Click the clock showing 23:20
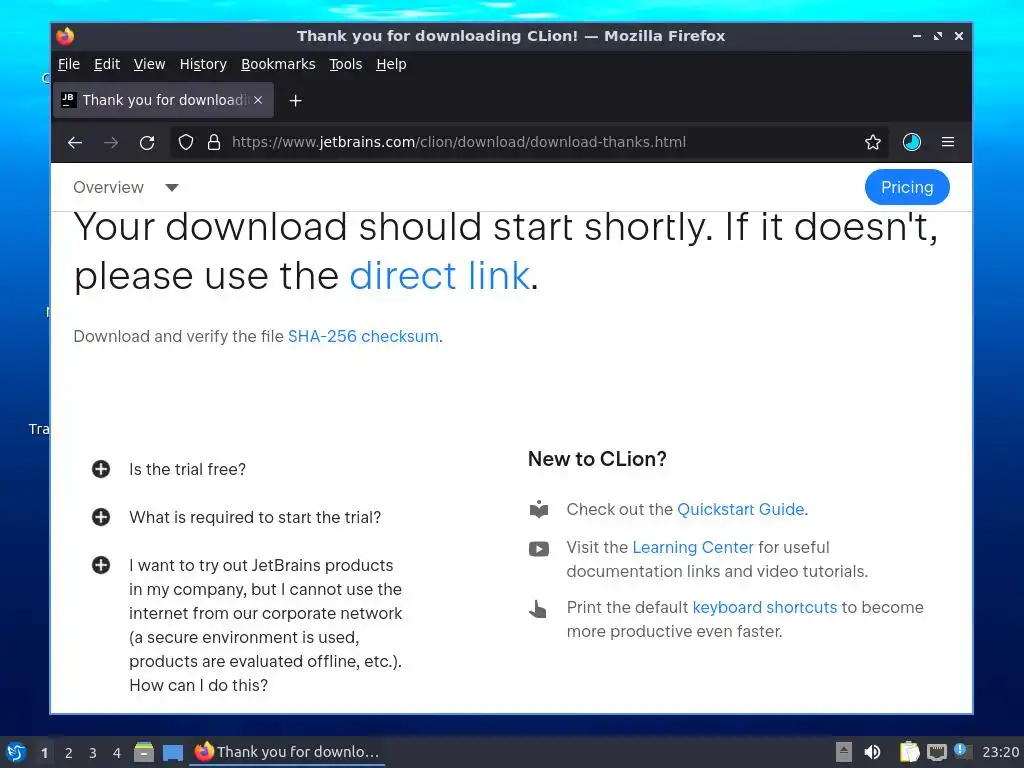 pos(1000,752)
